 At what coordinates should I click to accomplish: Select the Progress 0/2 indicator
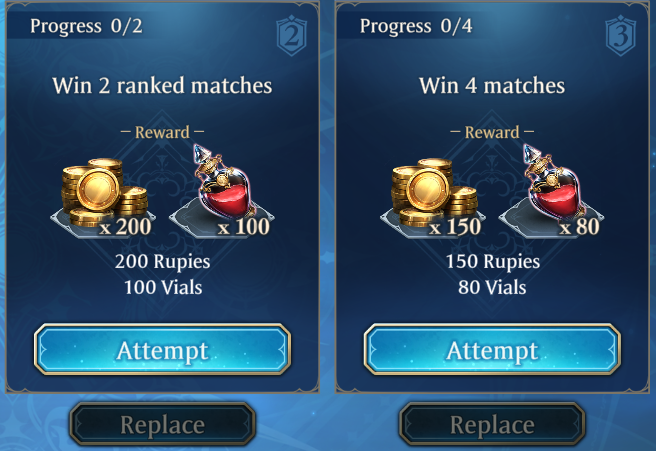[86, 26]
